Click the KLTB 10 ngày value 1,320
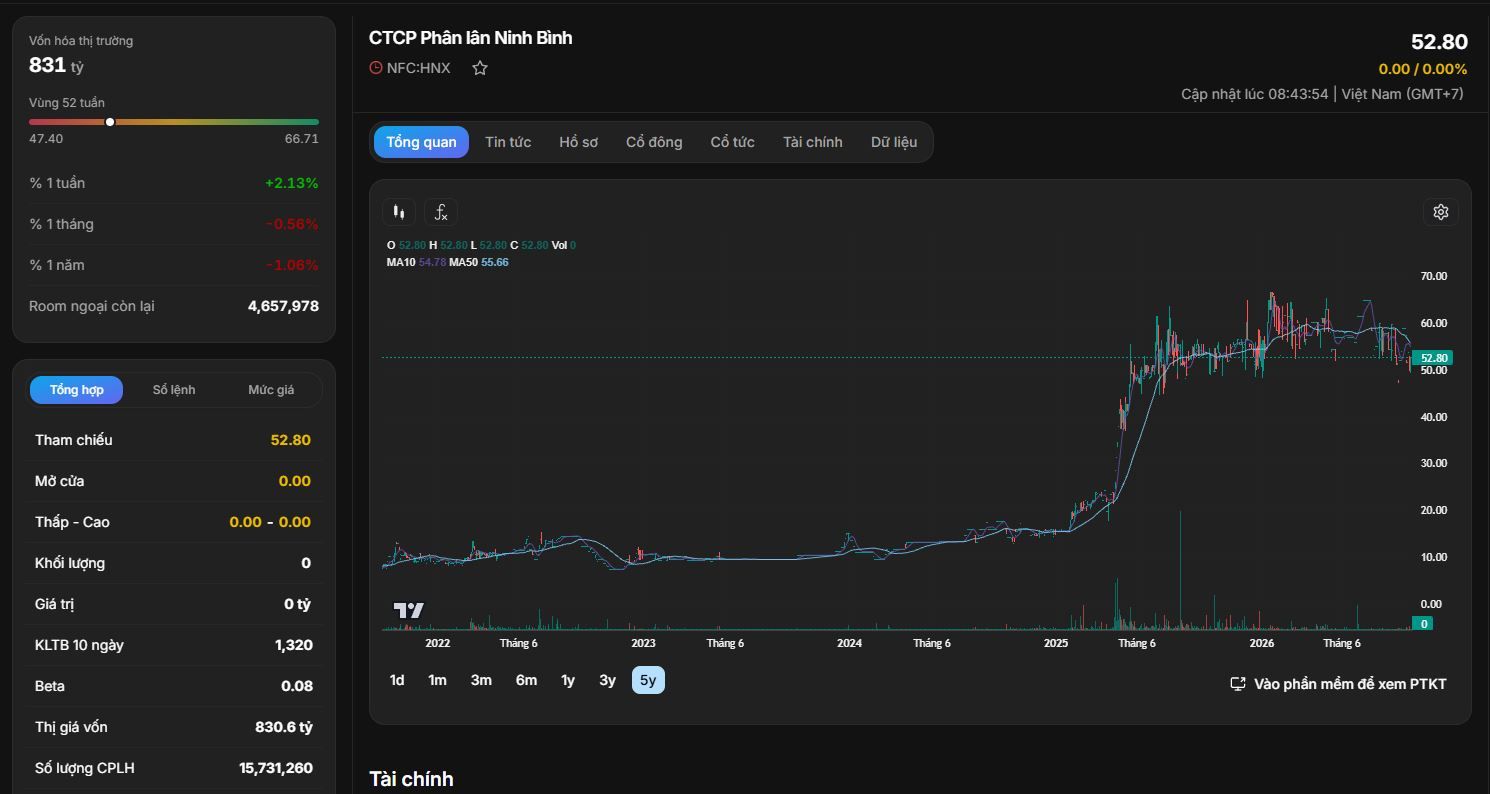Screen dimensions: 1490x794 point(294,645)
